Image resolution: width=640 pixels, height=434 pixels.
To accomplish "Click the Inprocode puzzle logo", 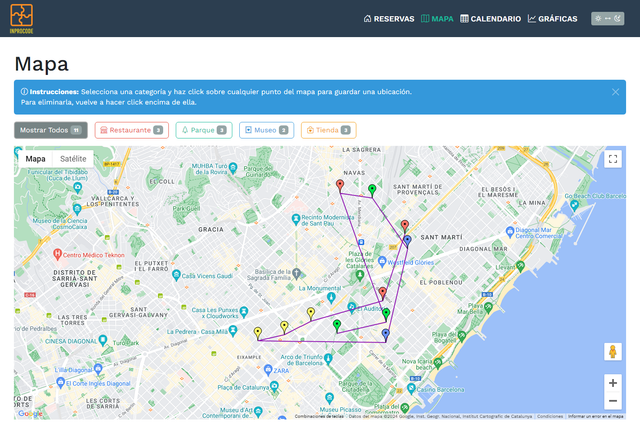I will tap(22, 18).
